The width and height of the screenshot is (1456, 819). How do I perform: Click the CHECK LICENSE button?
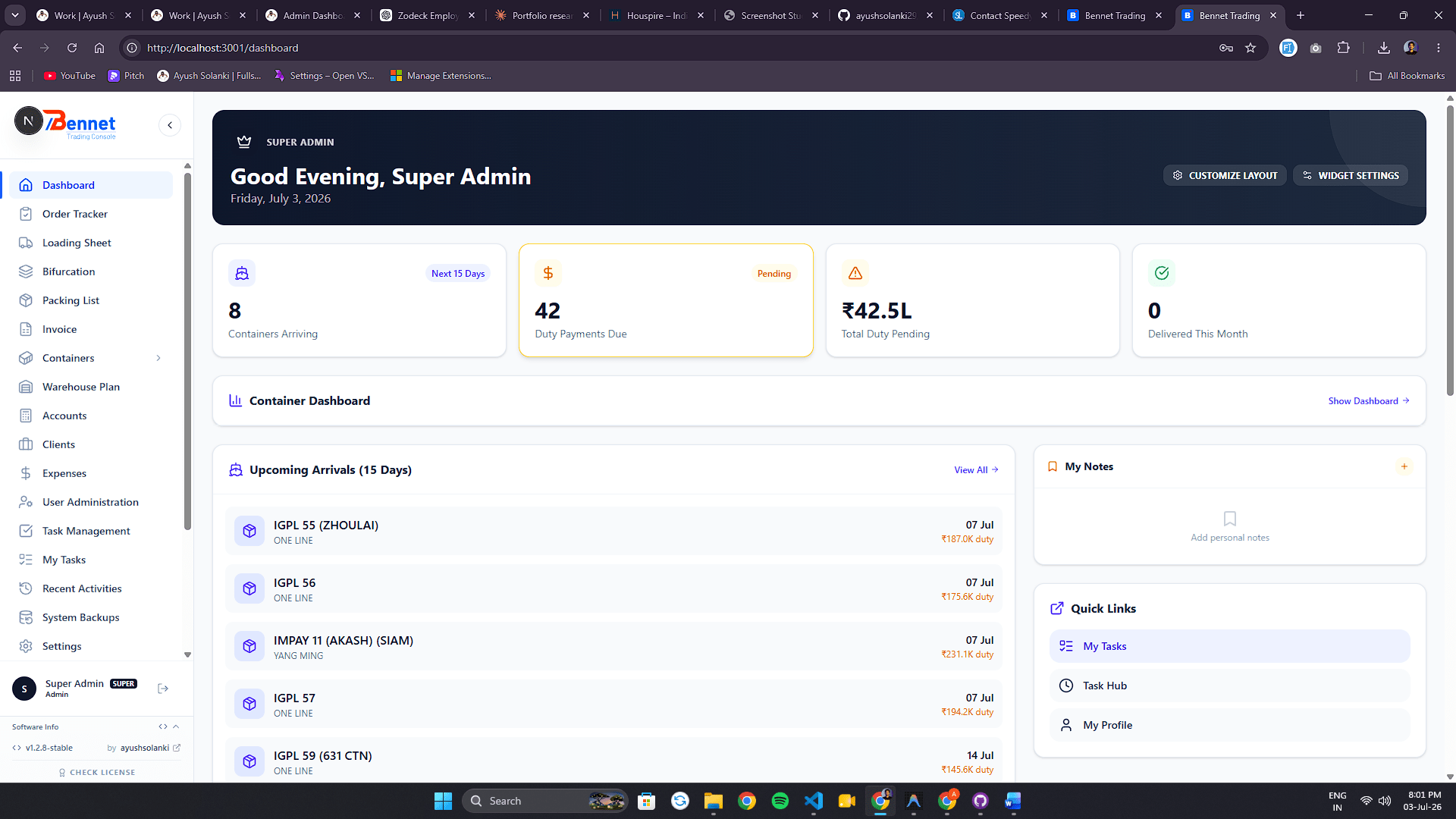(x=97, y=772)
